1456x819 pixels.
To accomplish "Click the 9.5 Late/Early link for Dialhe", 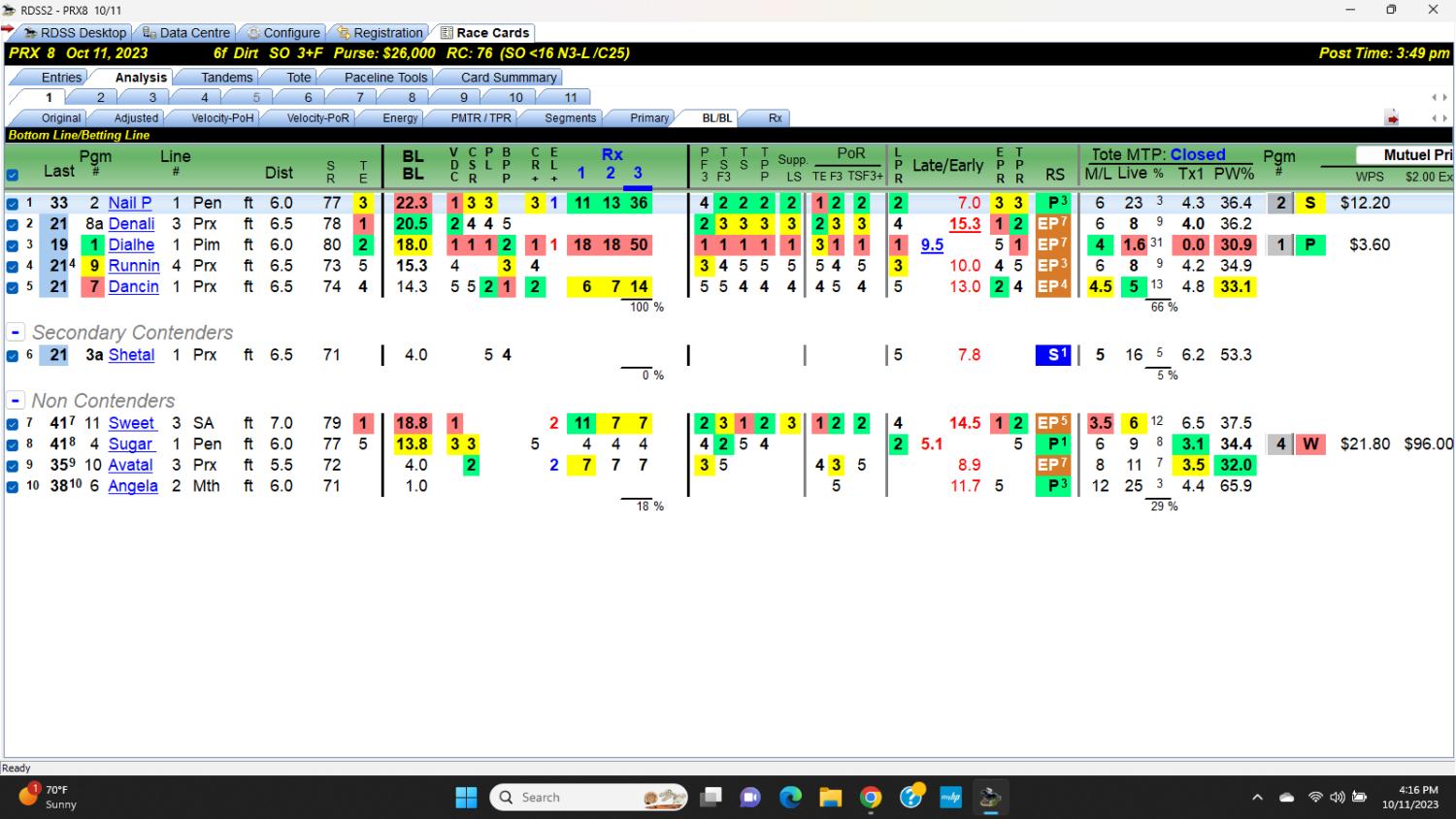I will (x=932, y=246).
